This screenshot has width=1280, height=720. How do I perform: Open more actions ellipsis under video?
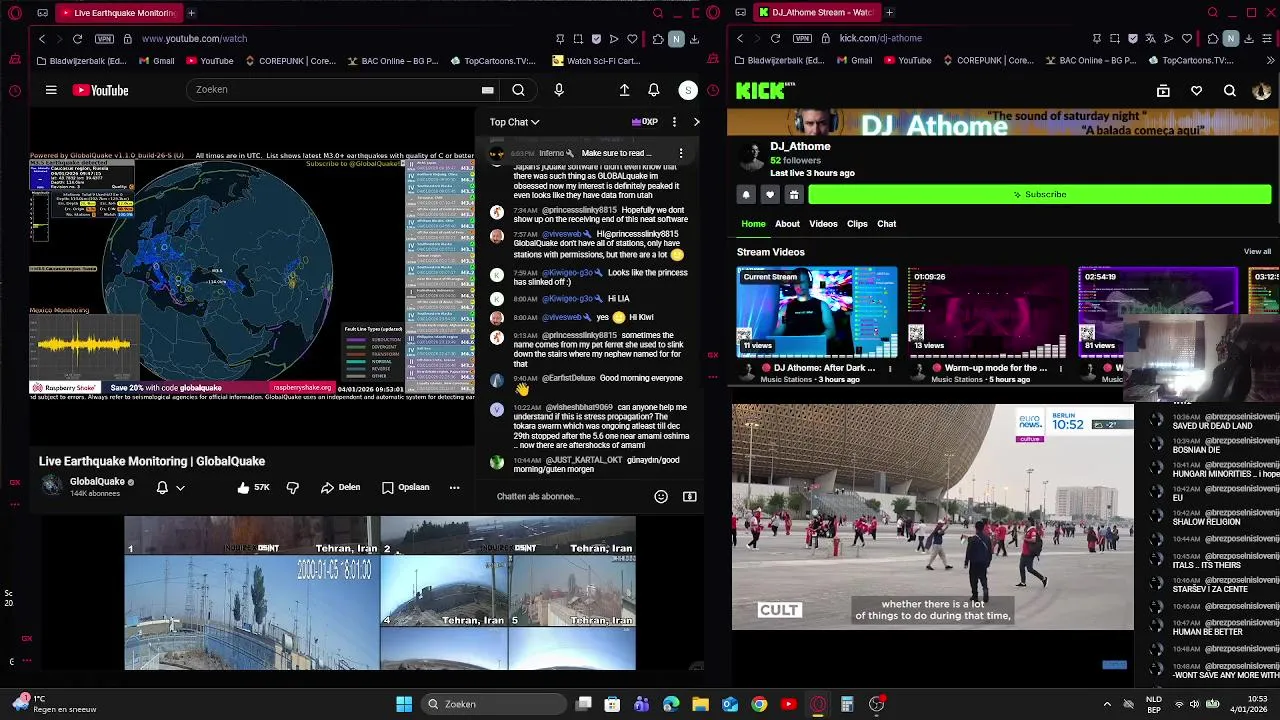point(454,487)
